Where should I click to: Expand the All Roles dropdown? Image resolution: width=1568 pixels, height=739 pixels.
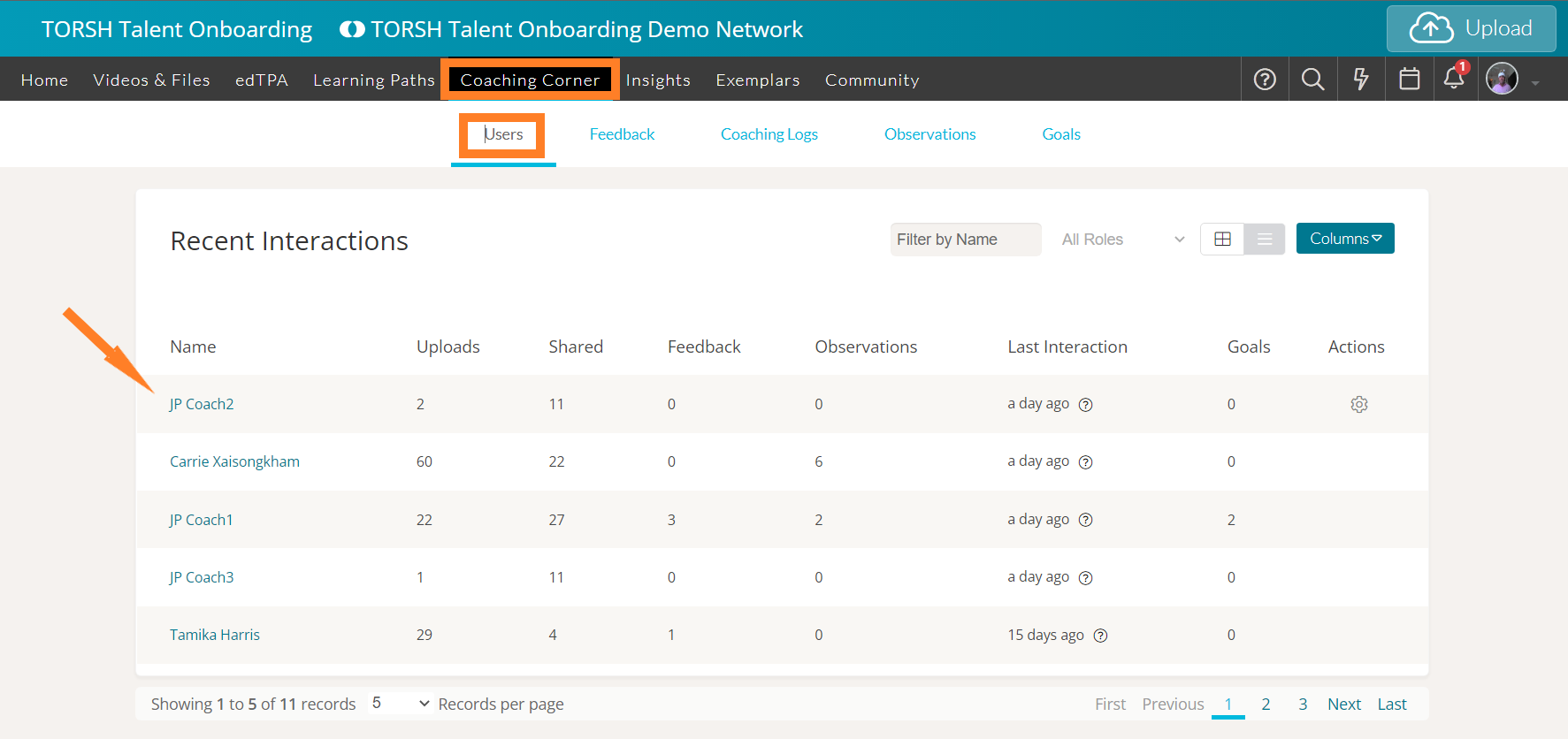click(1122, 240)
